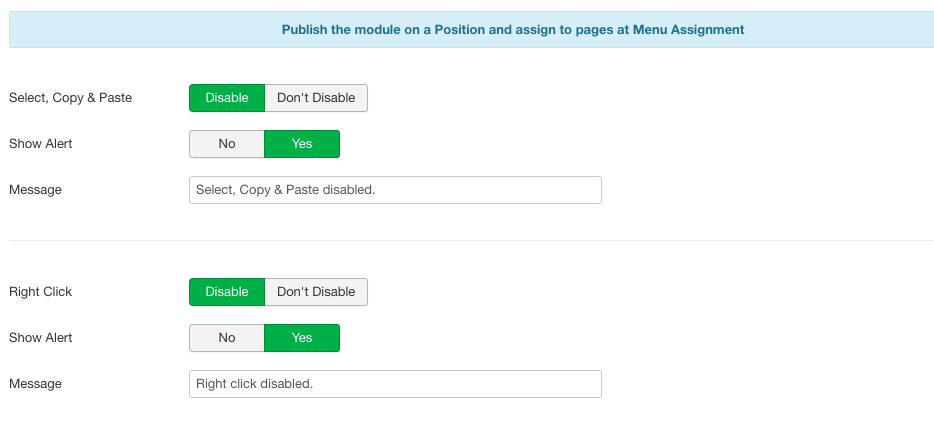Enable Yes for the Right Click alert

click(302, 338)
